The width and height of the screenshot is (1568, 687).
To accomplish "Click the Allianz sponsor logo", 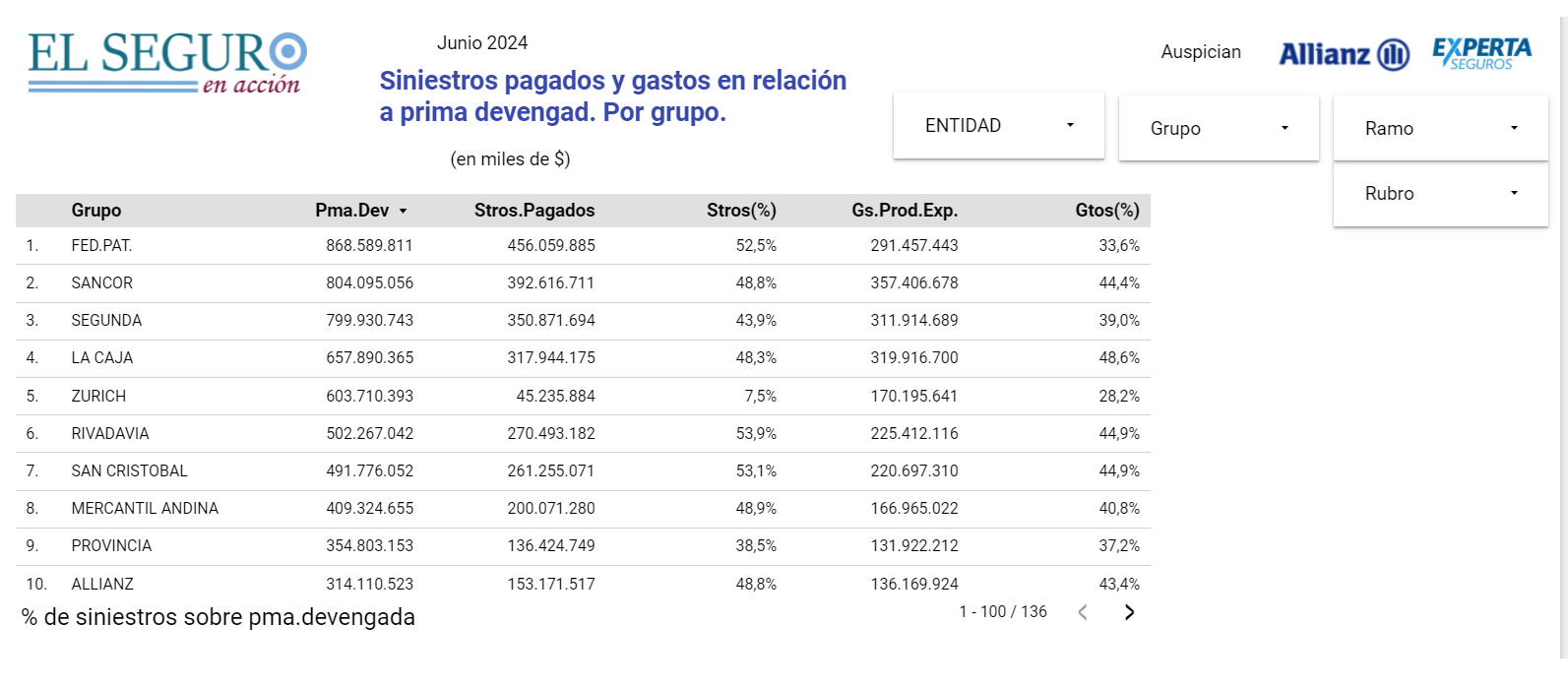I will pos(1344,54).
